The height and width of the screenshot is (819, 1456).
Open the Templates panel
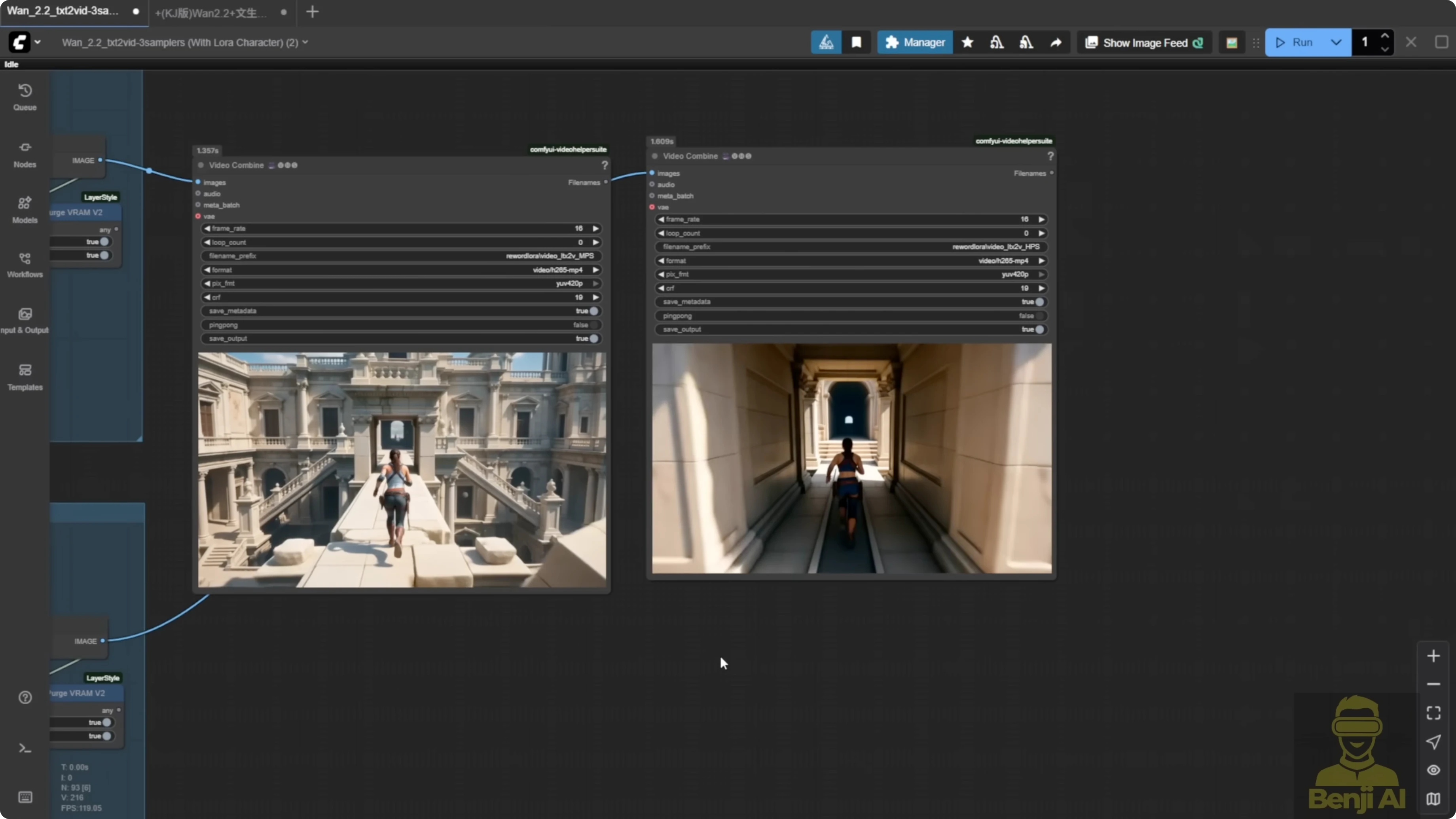[x=25, y=375]
